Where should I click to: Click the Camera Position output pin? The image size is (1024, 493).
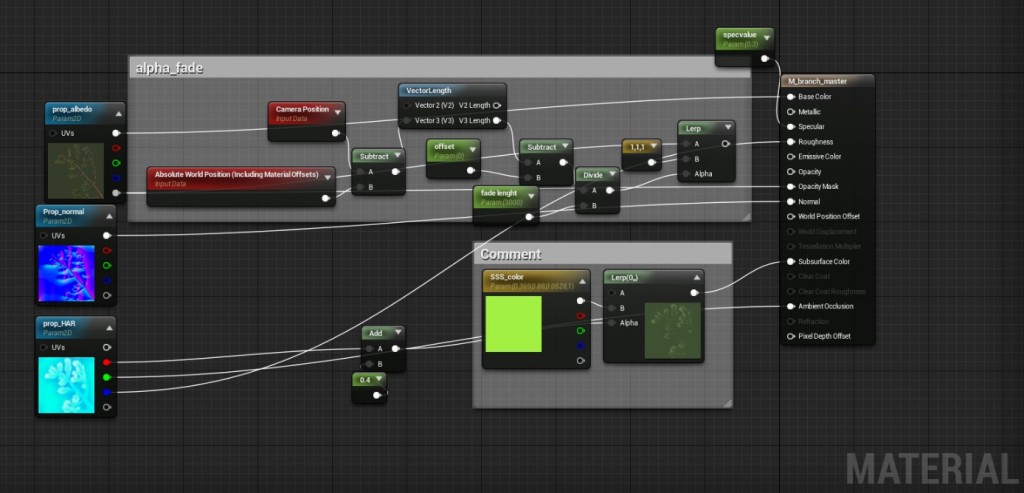[x=336, y=133]
